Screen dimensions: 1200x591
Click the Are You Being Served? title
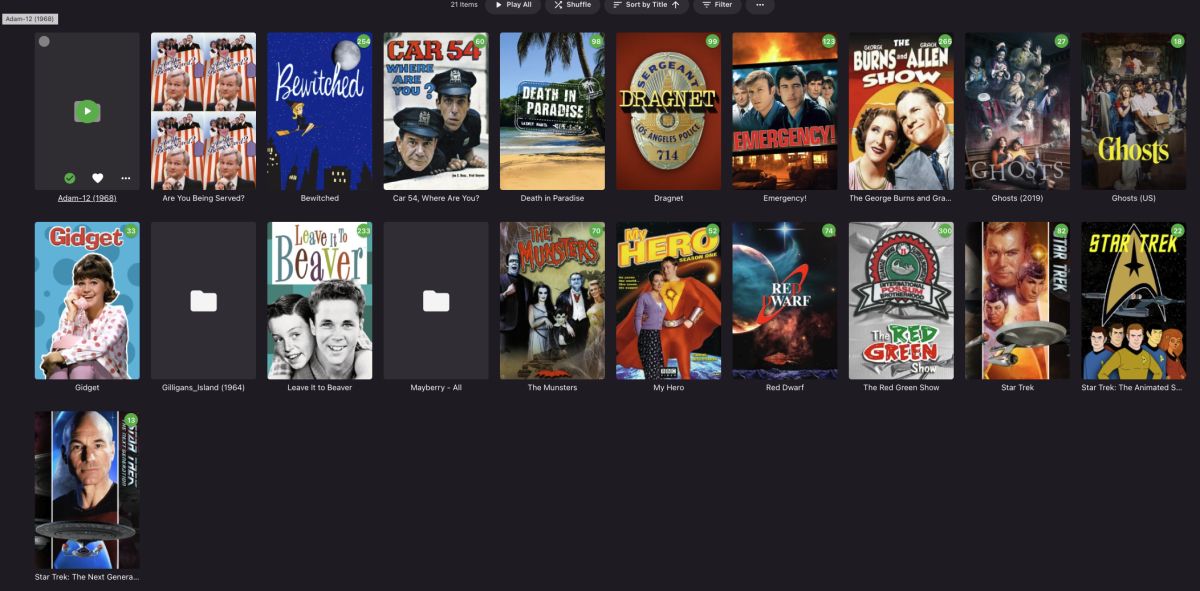(203, 198)
